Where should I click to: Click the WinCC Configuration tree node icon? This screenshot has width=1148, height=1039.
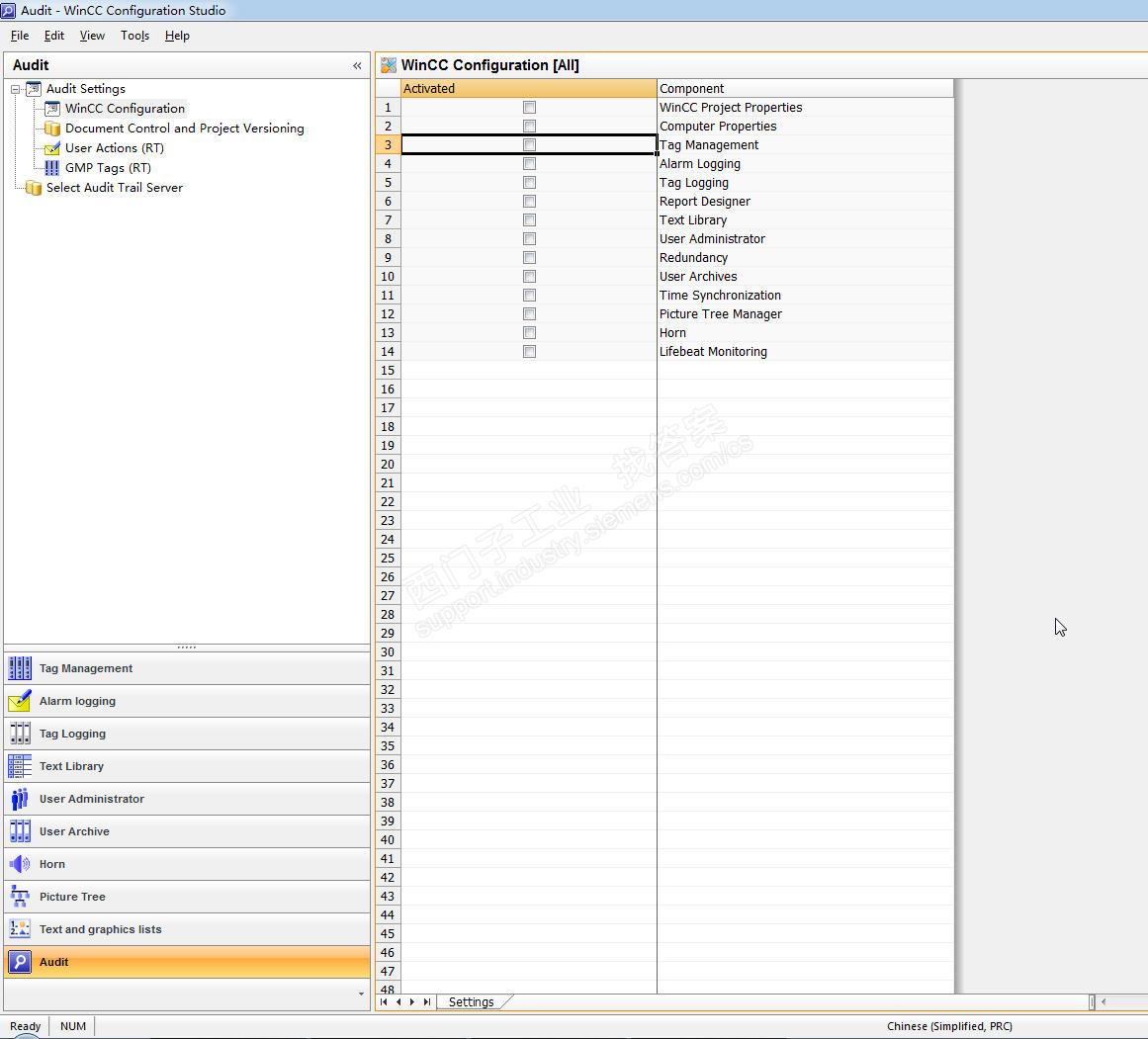[52, 109]
